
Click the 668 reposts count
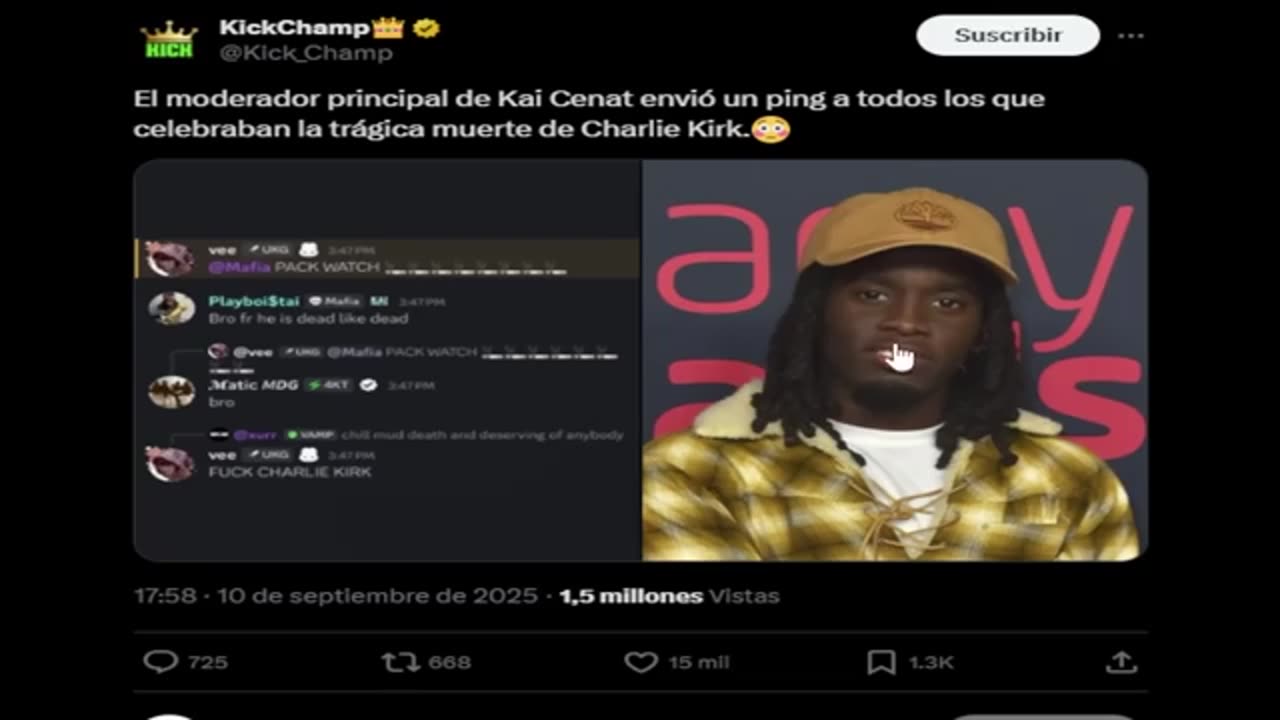[449, 662]
